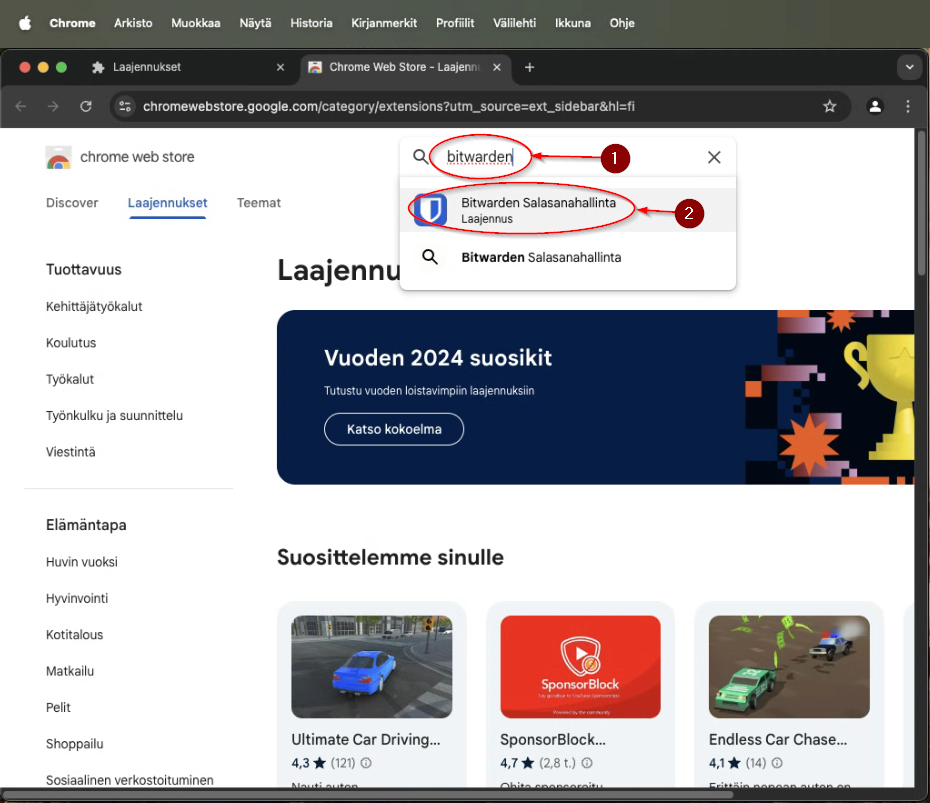Viewport: 930px width, 803px height.
Task: Click the address bar URL
Action: point(388,106)
